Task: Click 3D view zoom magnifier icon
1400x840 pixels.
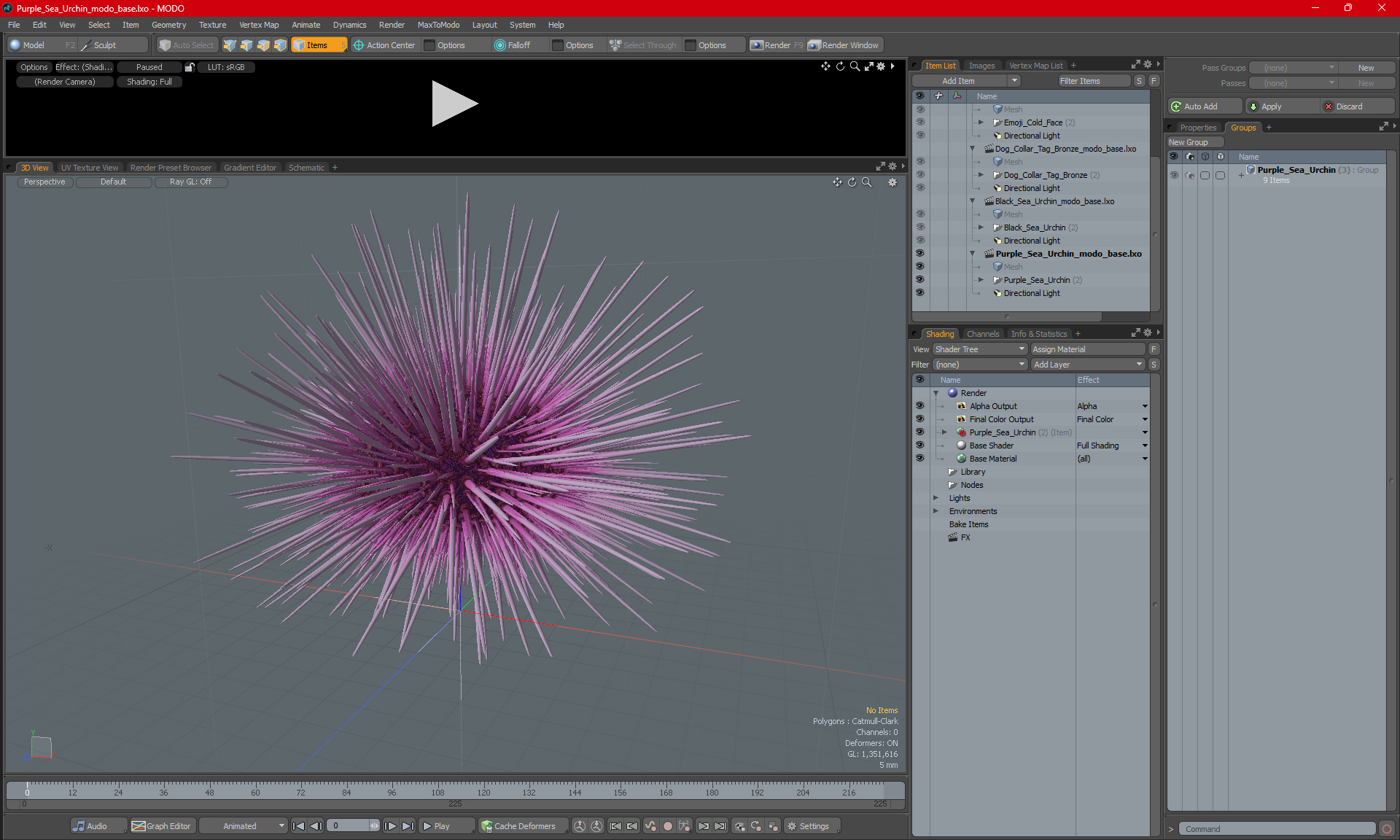Action: tap(866, 182)
